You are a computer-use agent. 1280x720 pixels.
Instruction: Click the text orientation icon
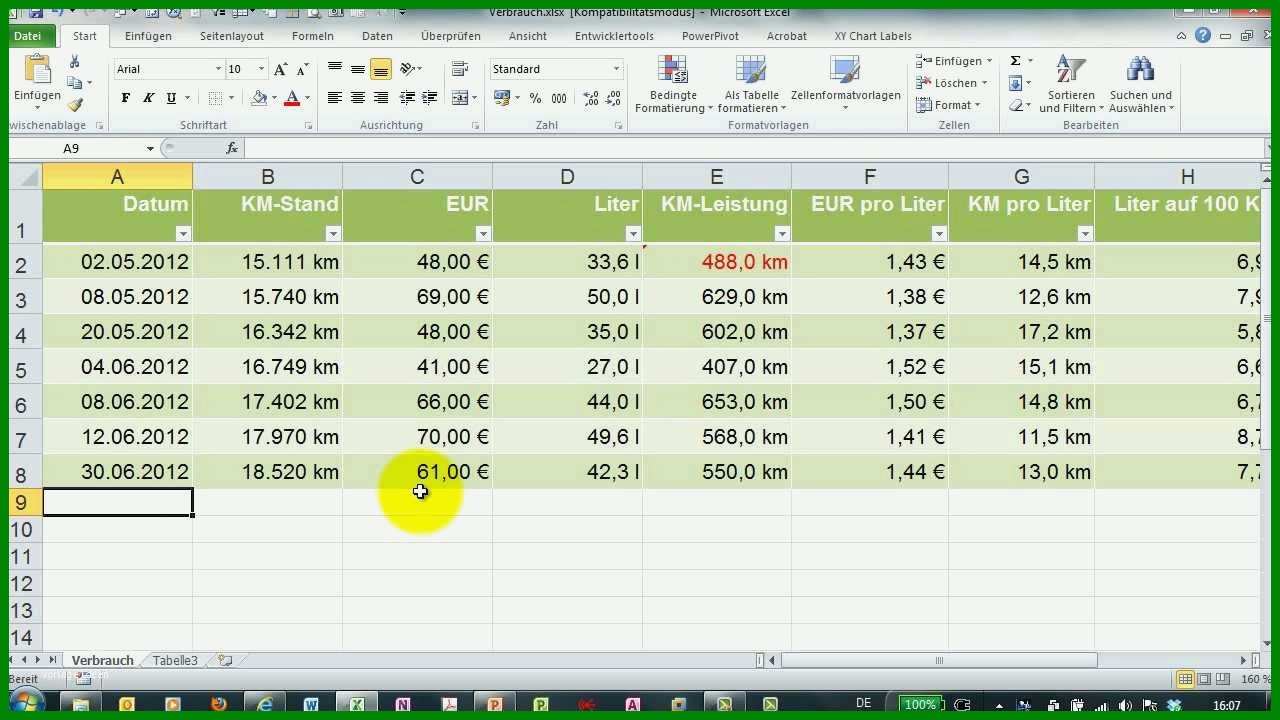point(407,69)
